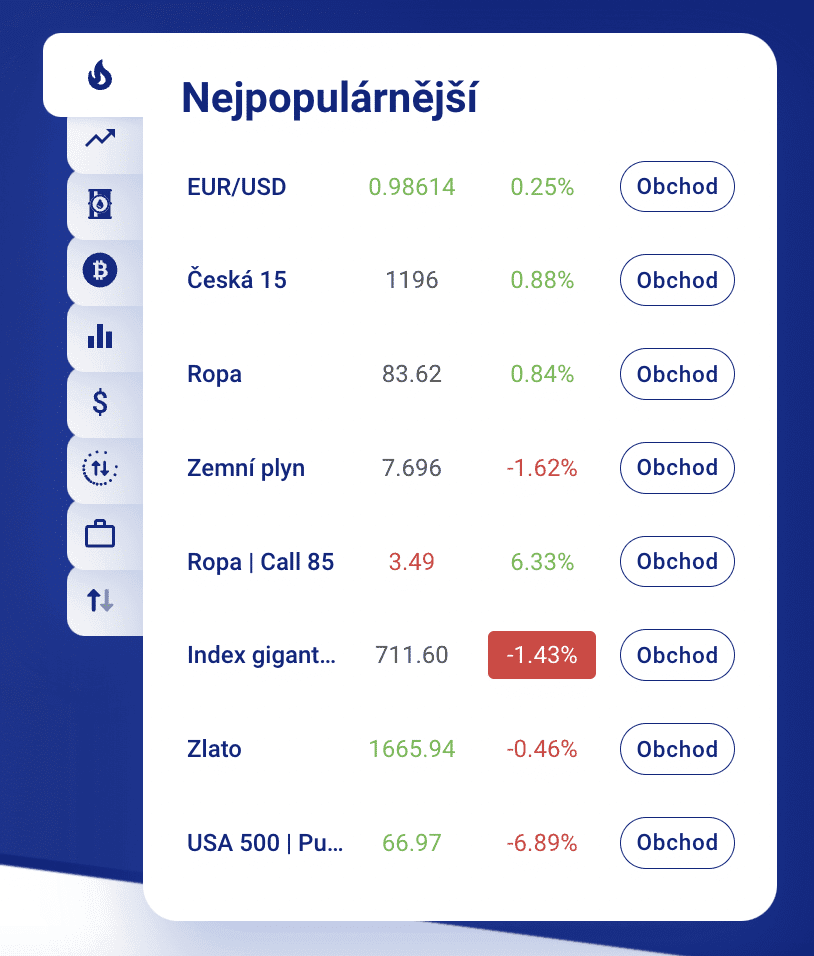Select the flame Most Popular tab icon
The image size is (814, 956).
pyautogui.click(x=99, y=75)
